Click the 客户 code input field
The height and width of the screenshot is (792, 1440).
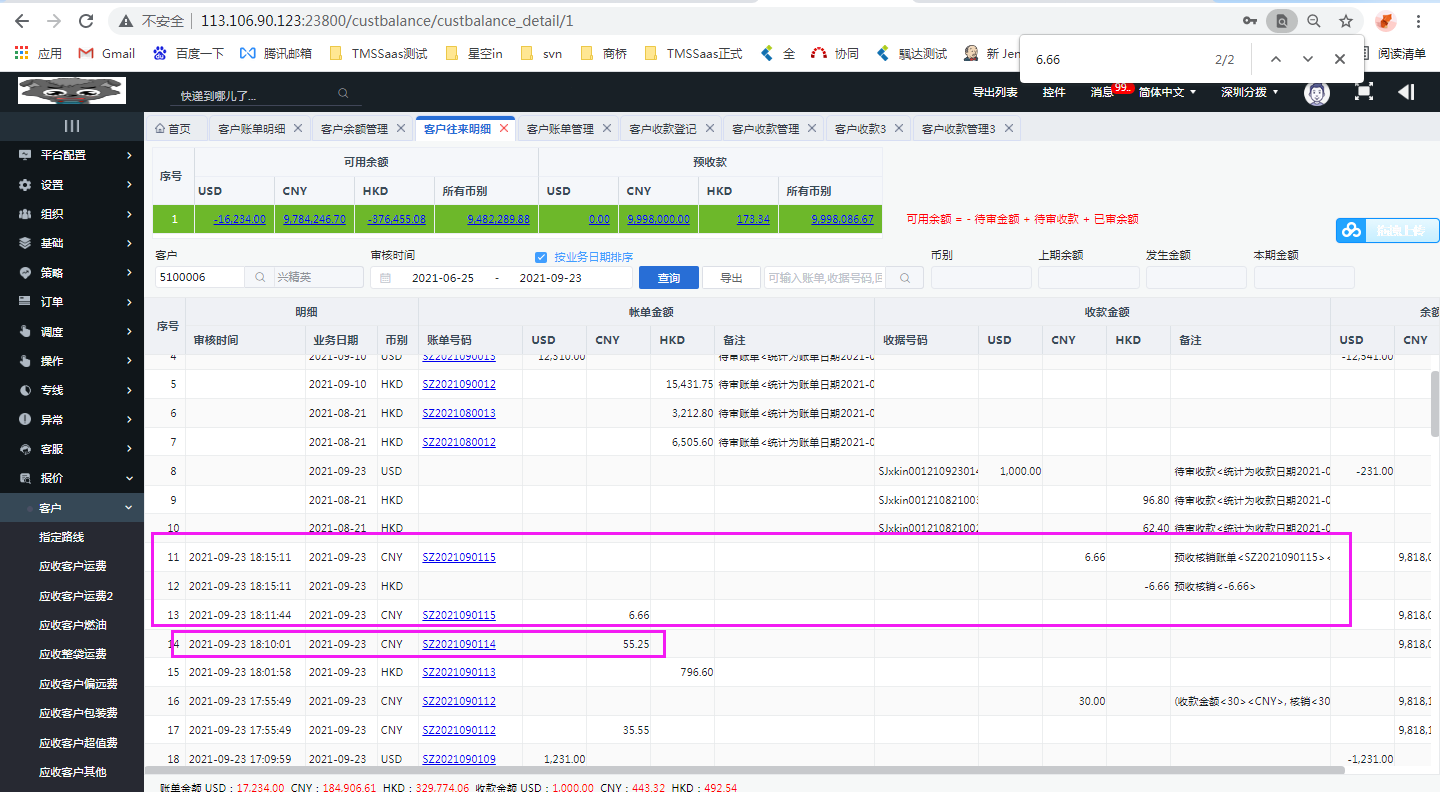pyautogui.click(x=200, y=277)
